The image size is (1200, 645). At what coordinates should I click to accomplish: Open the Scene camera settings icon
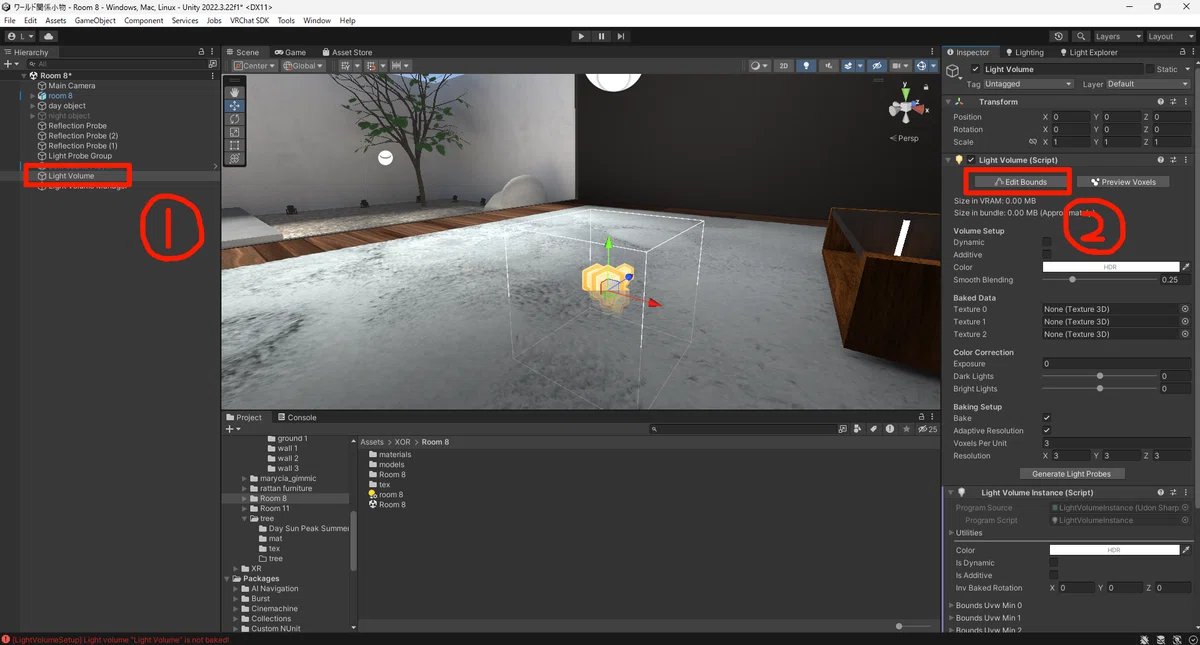[x=898, y=66]
